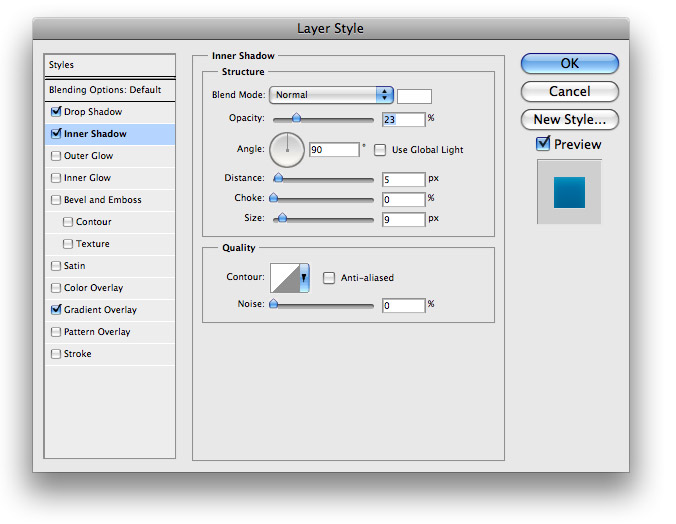Click the Noise slider handle

(x=273, y=304)
